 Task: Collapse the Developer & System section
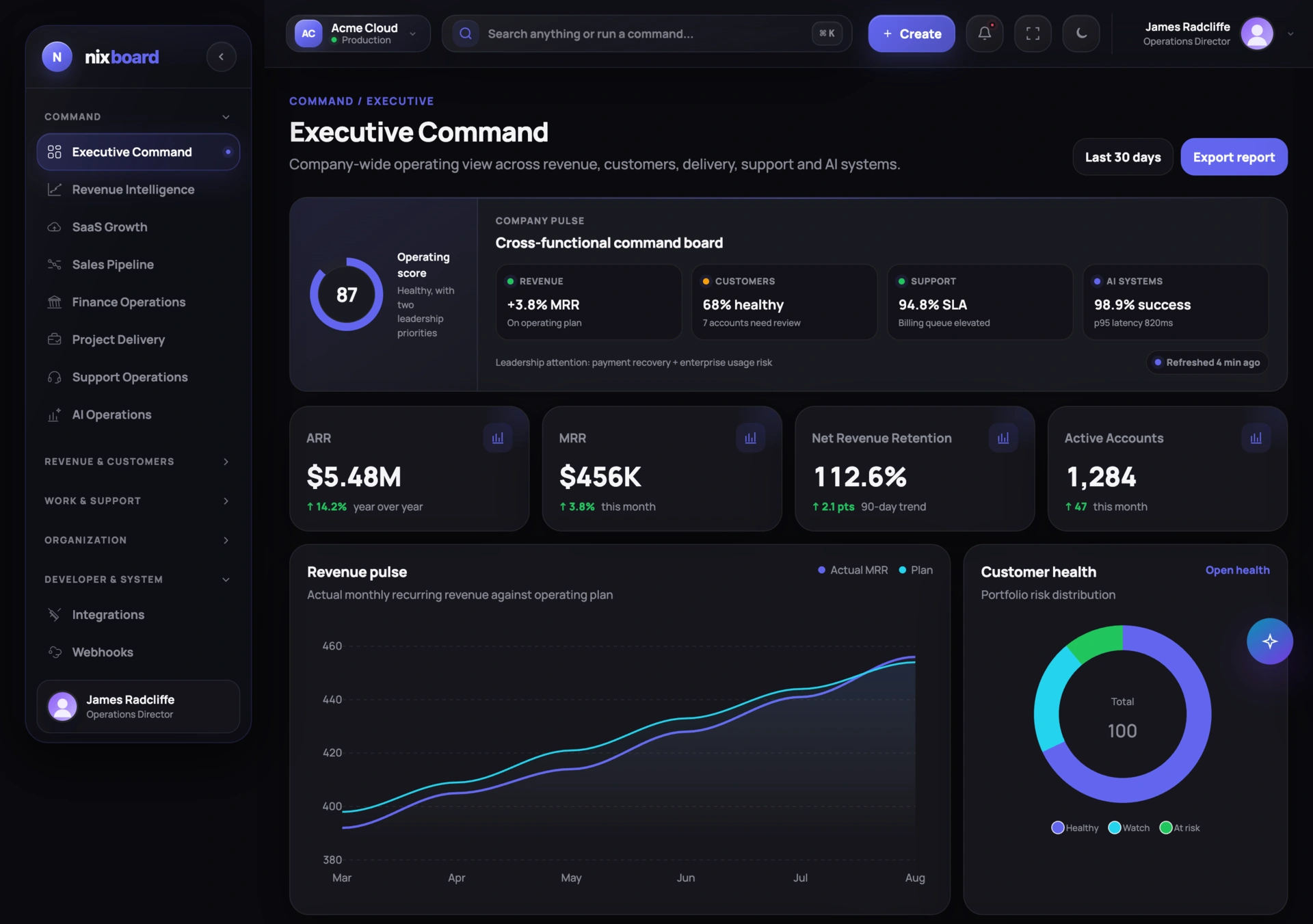tap(137, 579)
